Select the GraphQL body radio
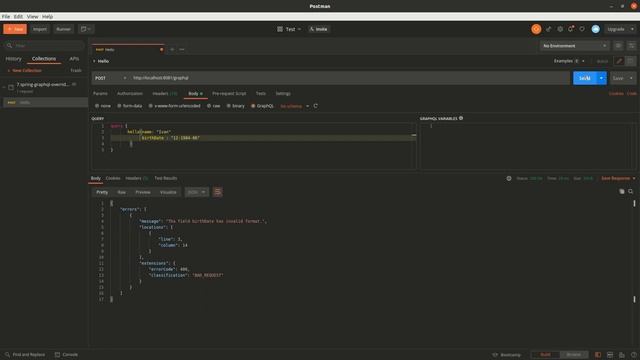The height and width of the screenshot is (360, 640). [x=253, y=106]
